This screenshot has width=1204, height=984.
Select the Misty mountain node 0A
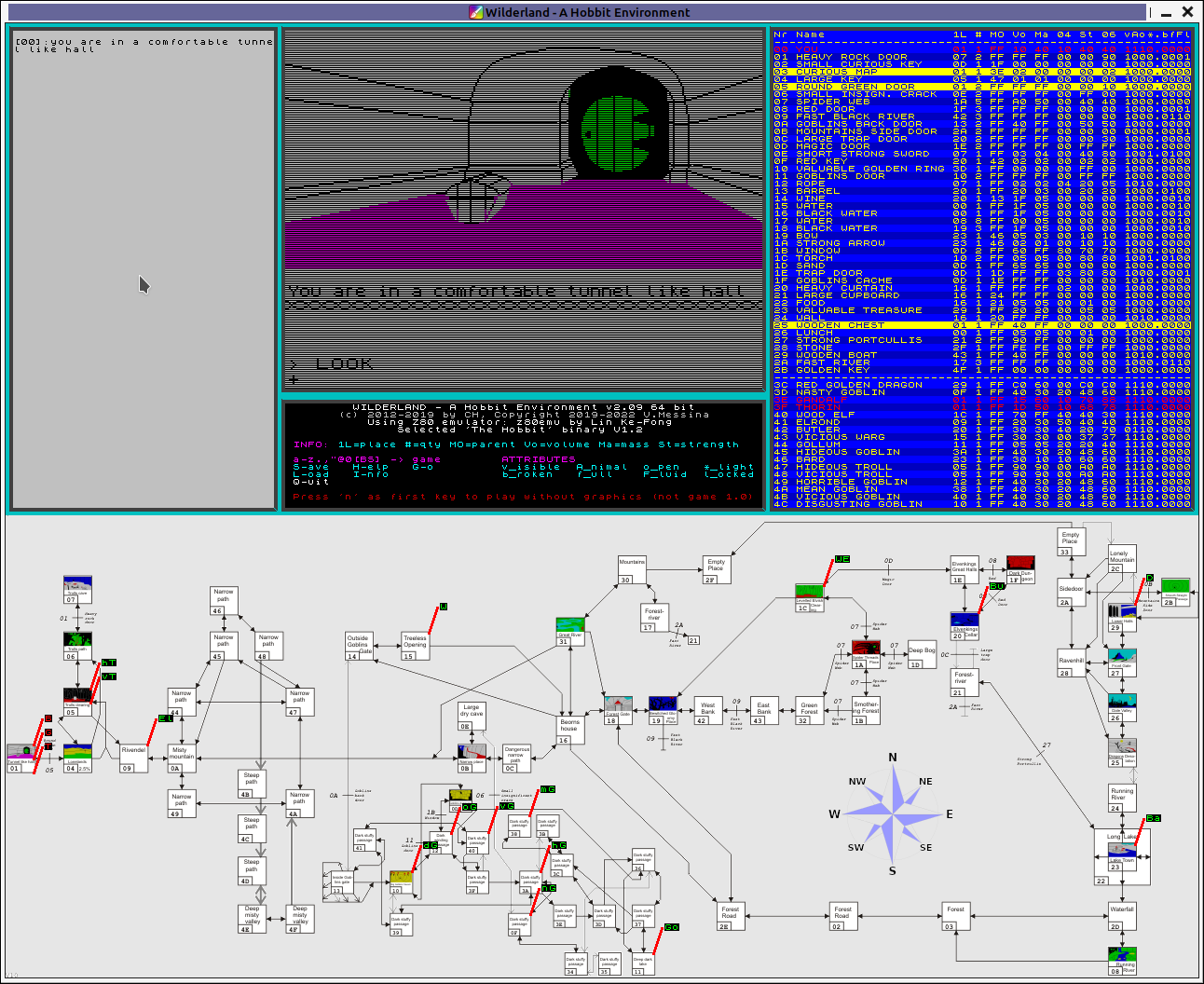click(181, 758)
